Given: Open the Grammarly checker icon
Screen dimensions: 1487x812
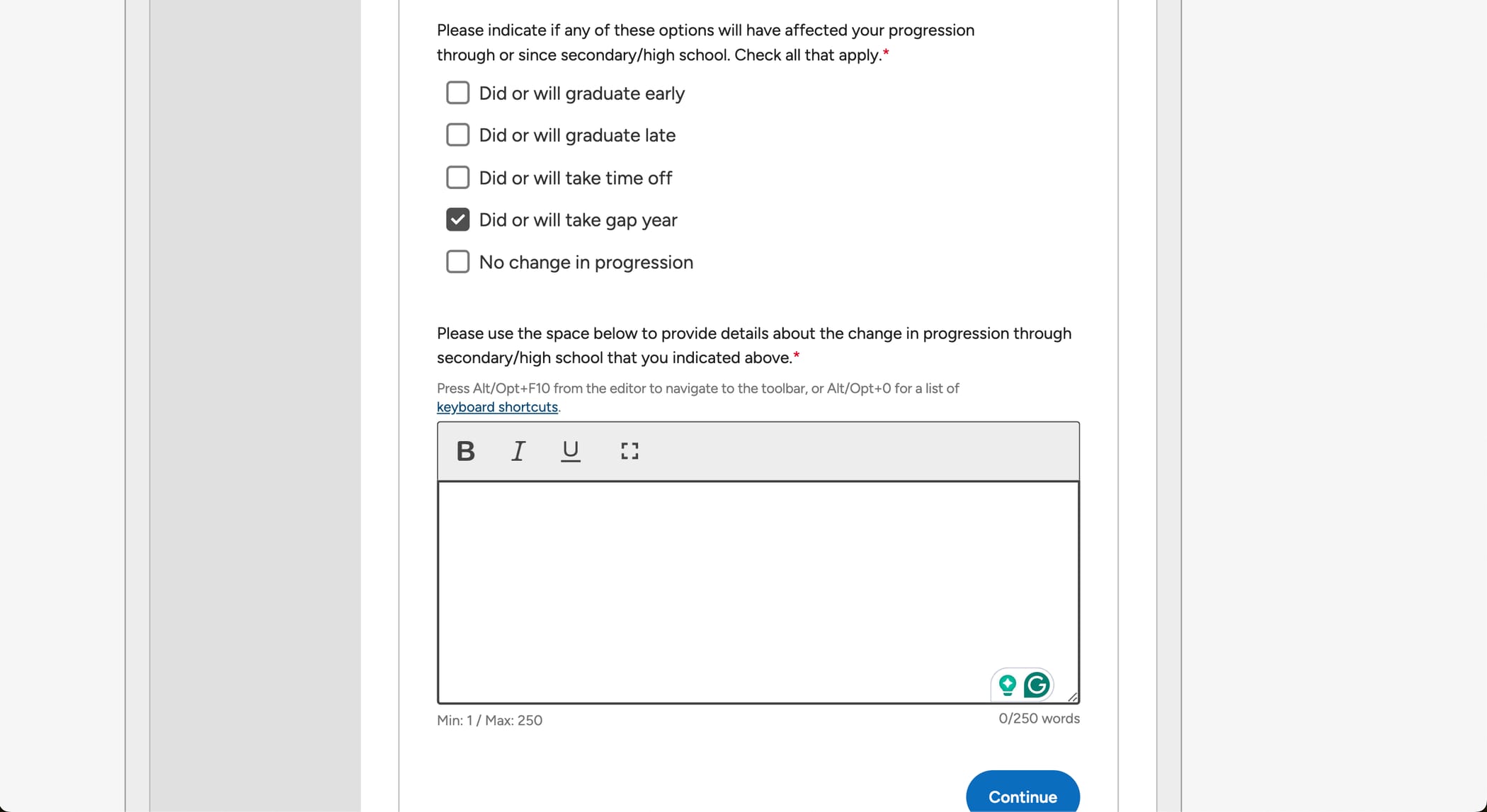Looking at the screenshot, I should (1037, 685).
